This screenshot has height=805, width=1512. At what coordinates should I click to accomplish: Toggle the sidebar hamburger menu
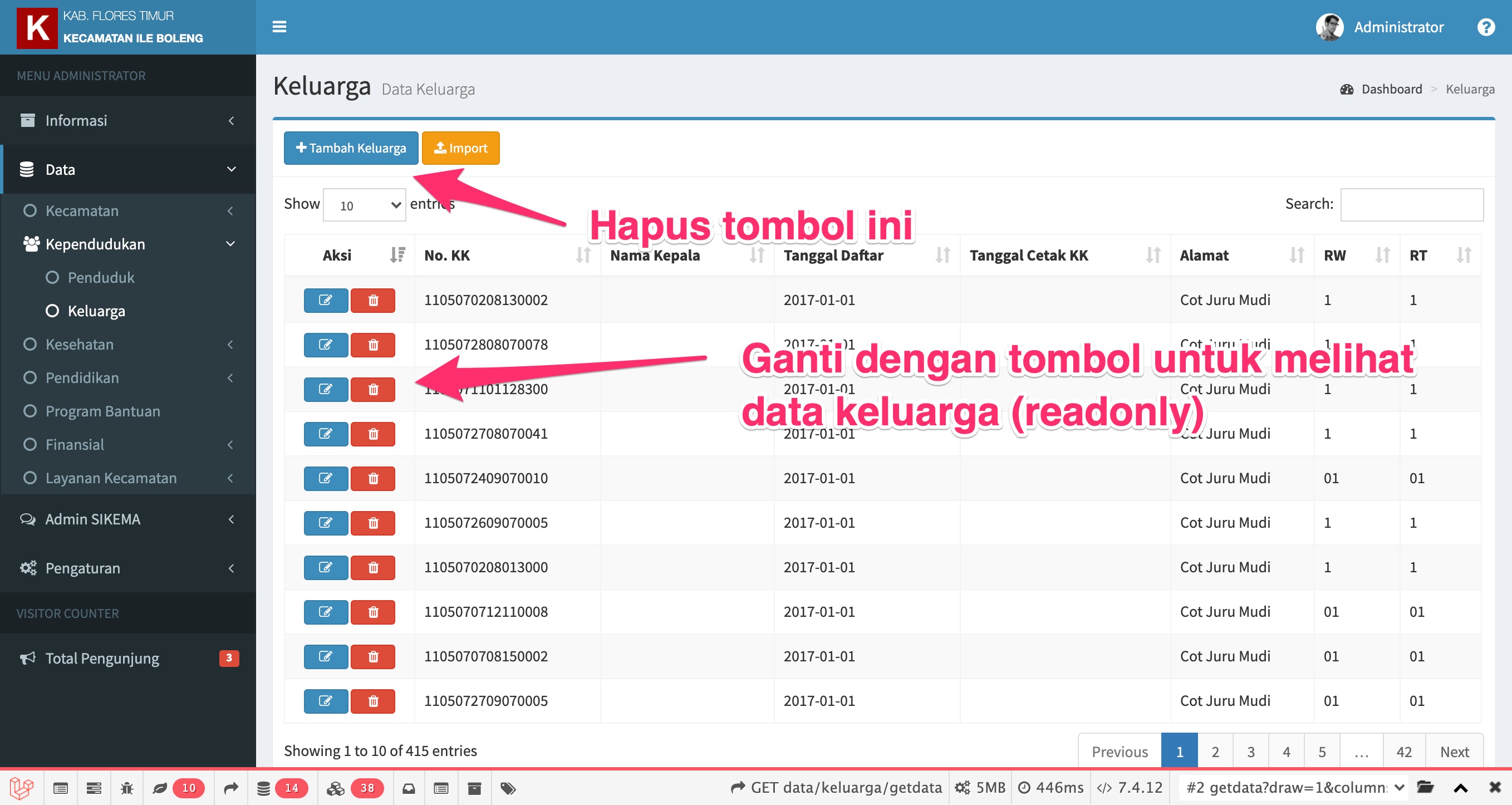pyautogui.click(x=279, y=27)
